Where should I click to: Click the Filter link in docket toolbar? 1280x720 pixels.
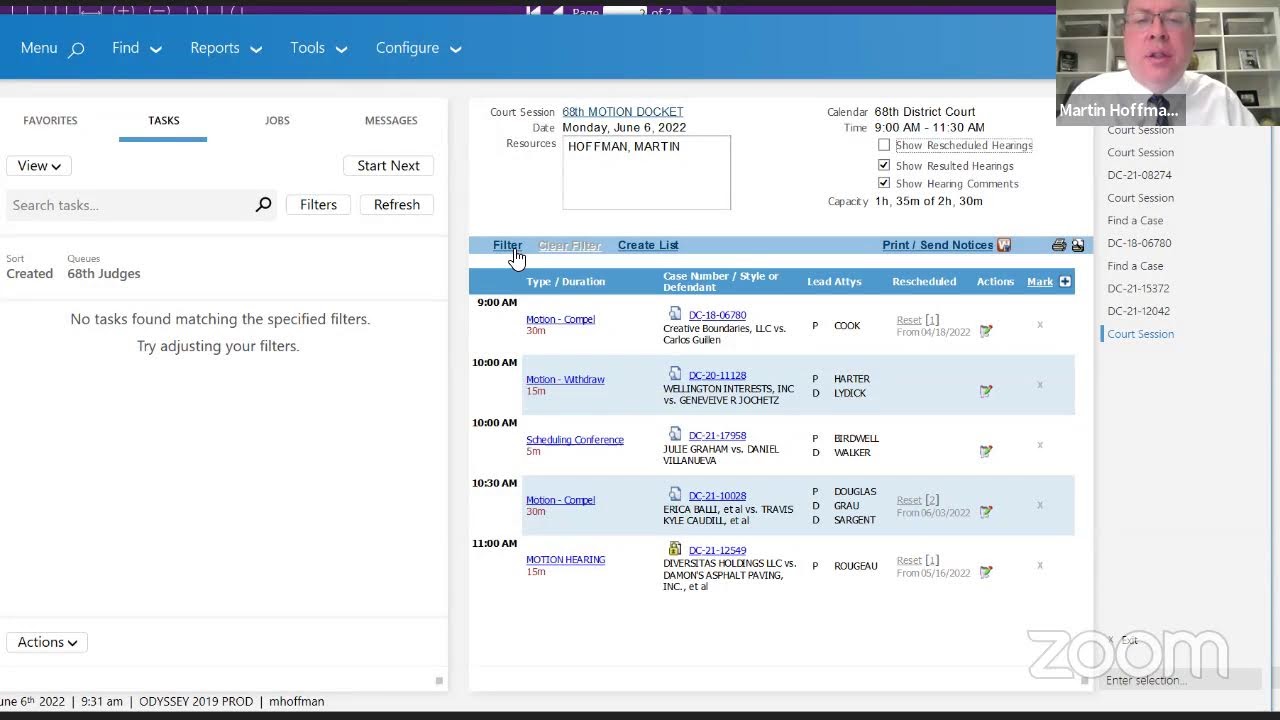507,245
